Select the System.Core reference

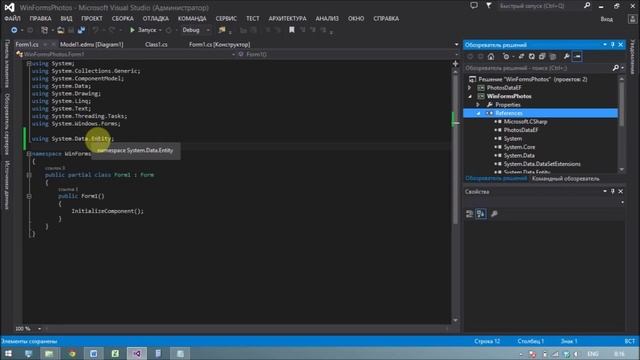pos(519,147)
